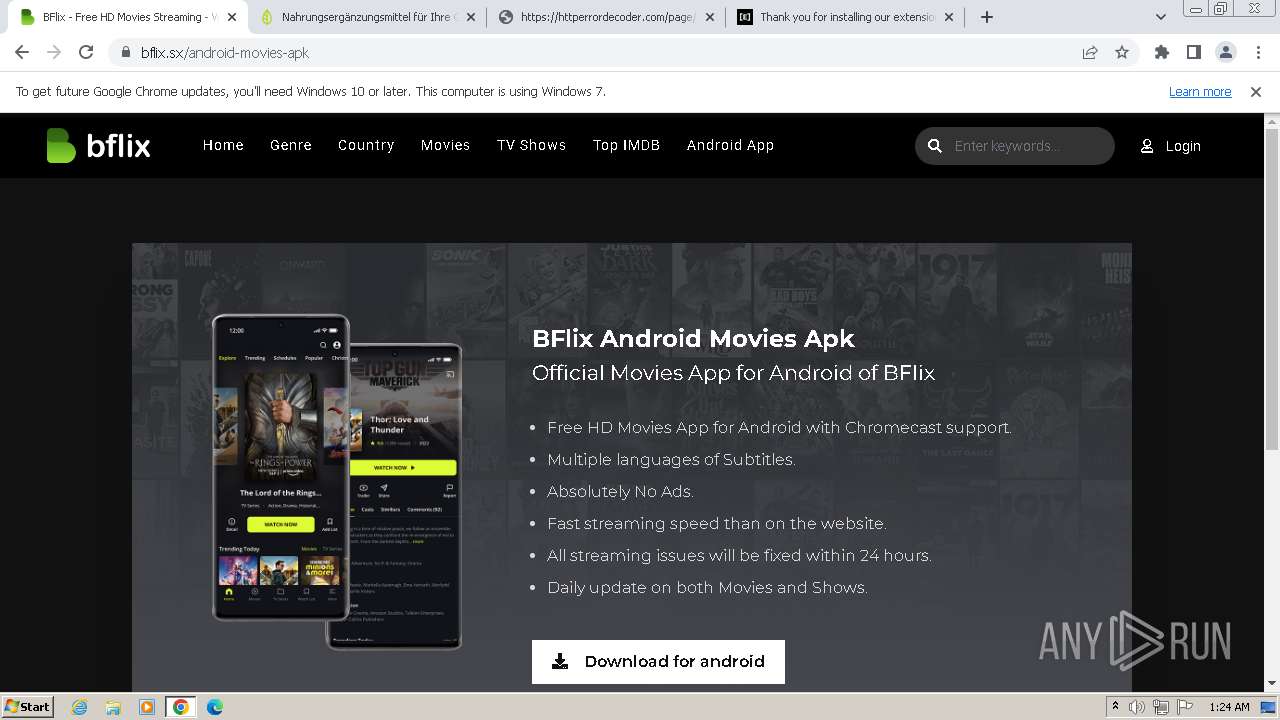Close the 'Thank you for installing' tab
1280x720 pixels.
click(949, 17)
